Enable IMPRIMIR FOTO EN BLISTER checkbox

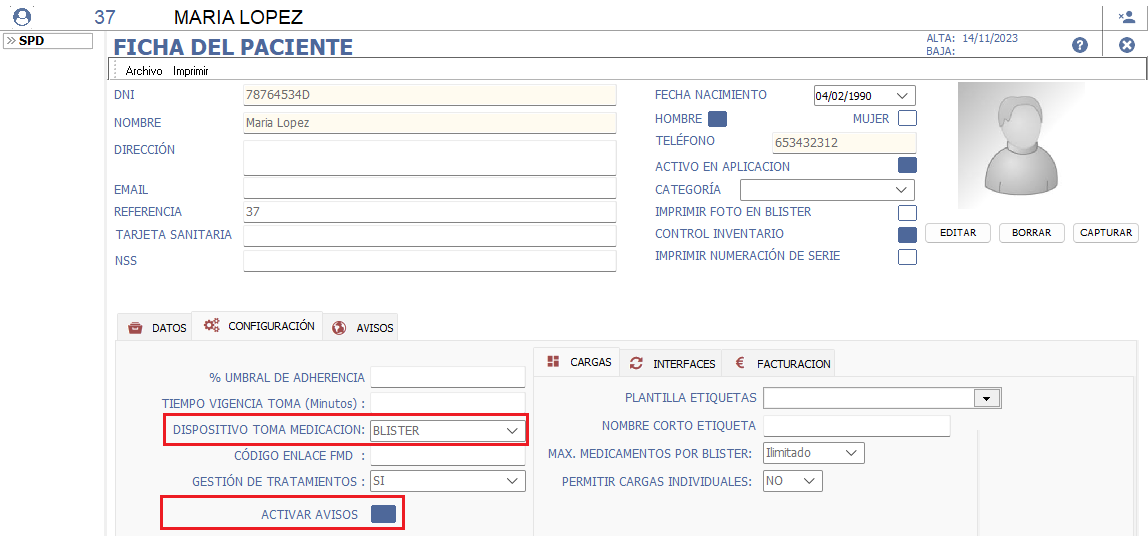click(x=907, y=212)
